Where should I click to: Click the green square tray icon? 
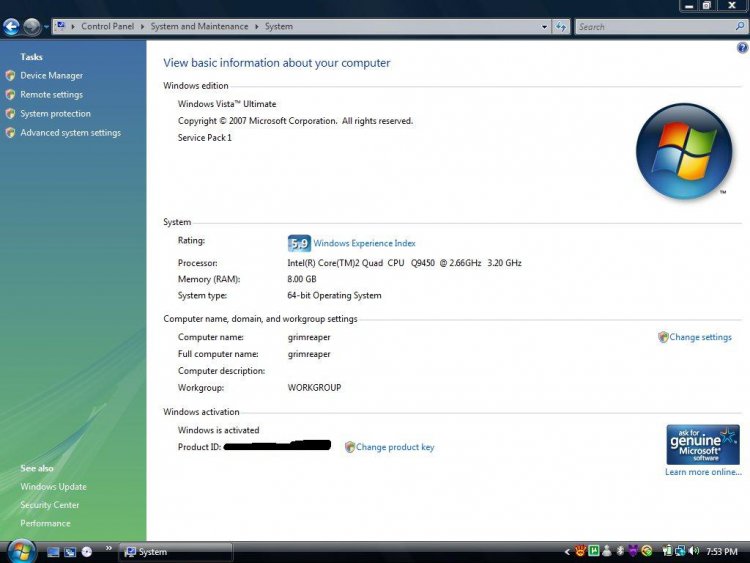(594, 551)
